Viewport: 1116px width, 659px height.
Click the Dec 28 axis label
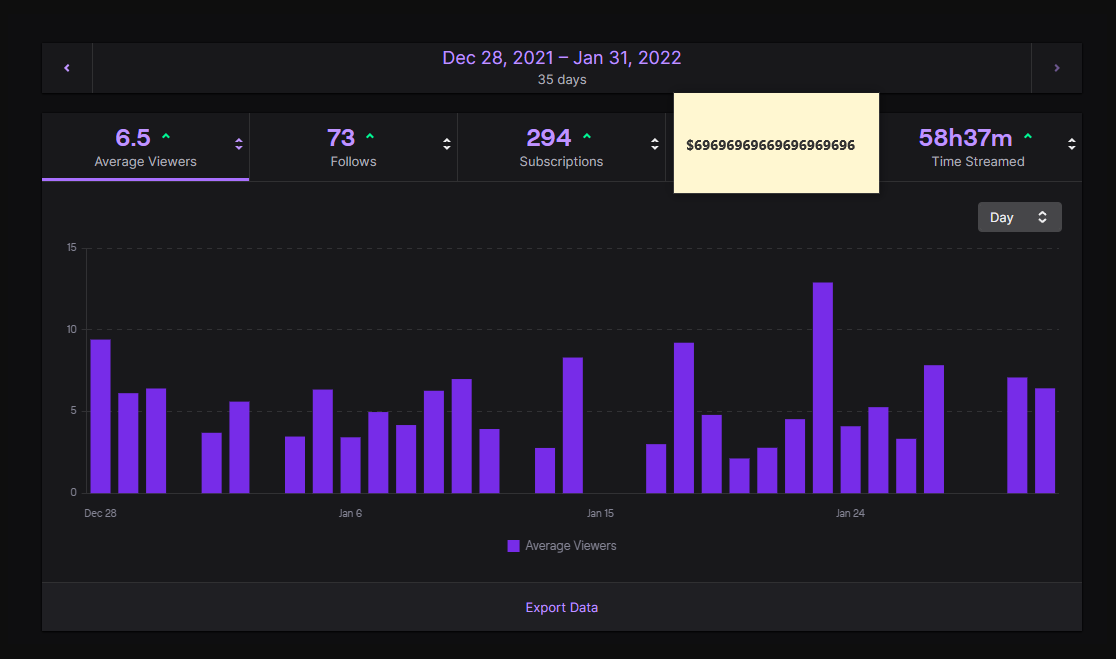100,513
